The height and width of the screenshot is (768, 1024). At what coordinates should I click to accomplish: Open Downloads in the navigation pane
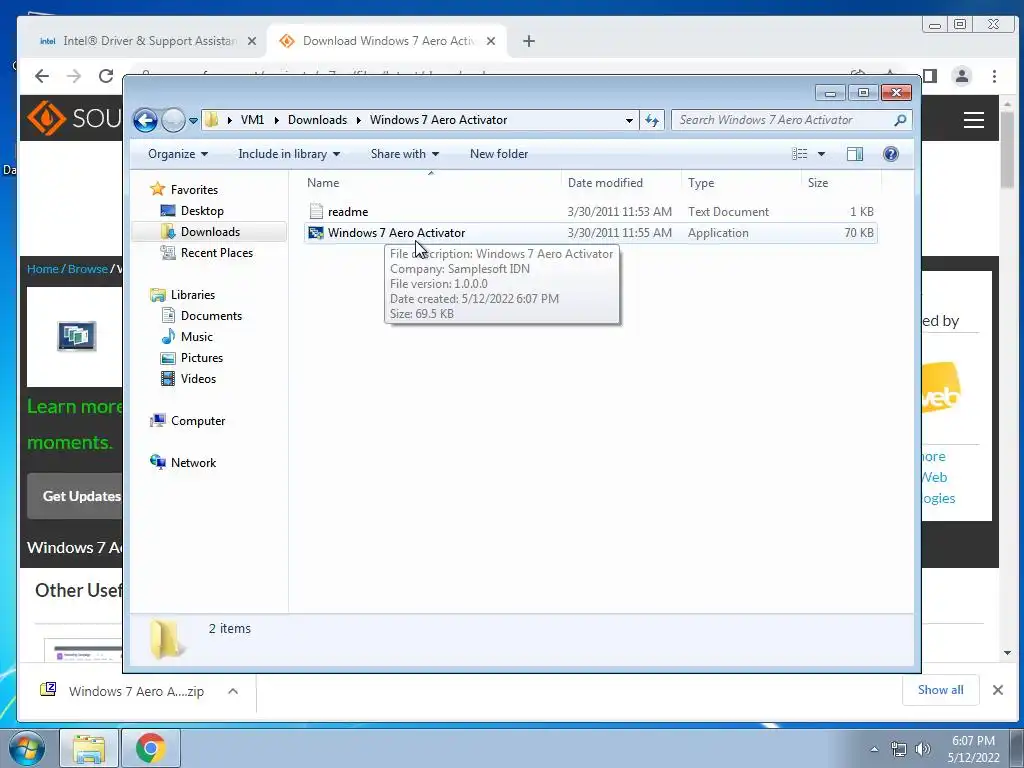(x=210, y=232)
